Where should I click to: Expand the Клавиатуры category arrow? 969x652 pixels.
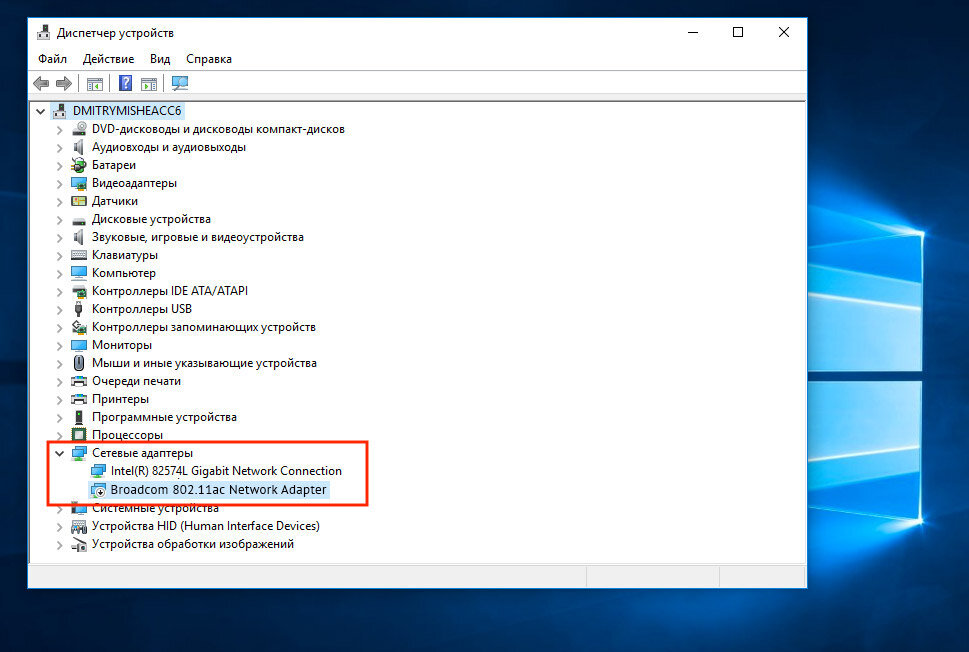pyautogui.click(x=59, y=255)
